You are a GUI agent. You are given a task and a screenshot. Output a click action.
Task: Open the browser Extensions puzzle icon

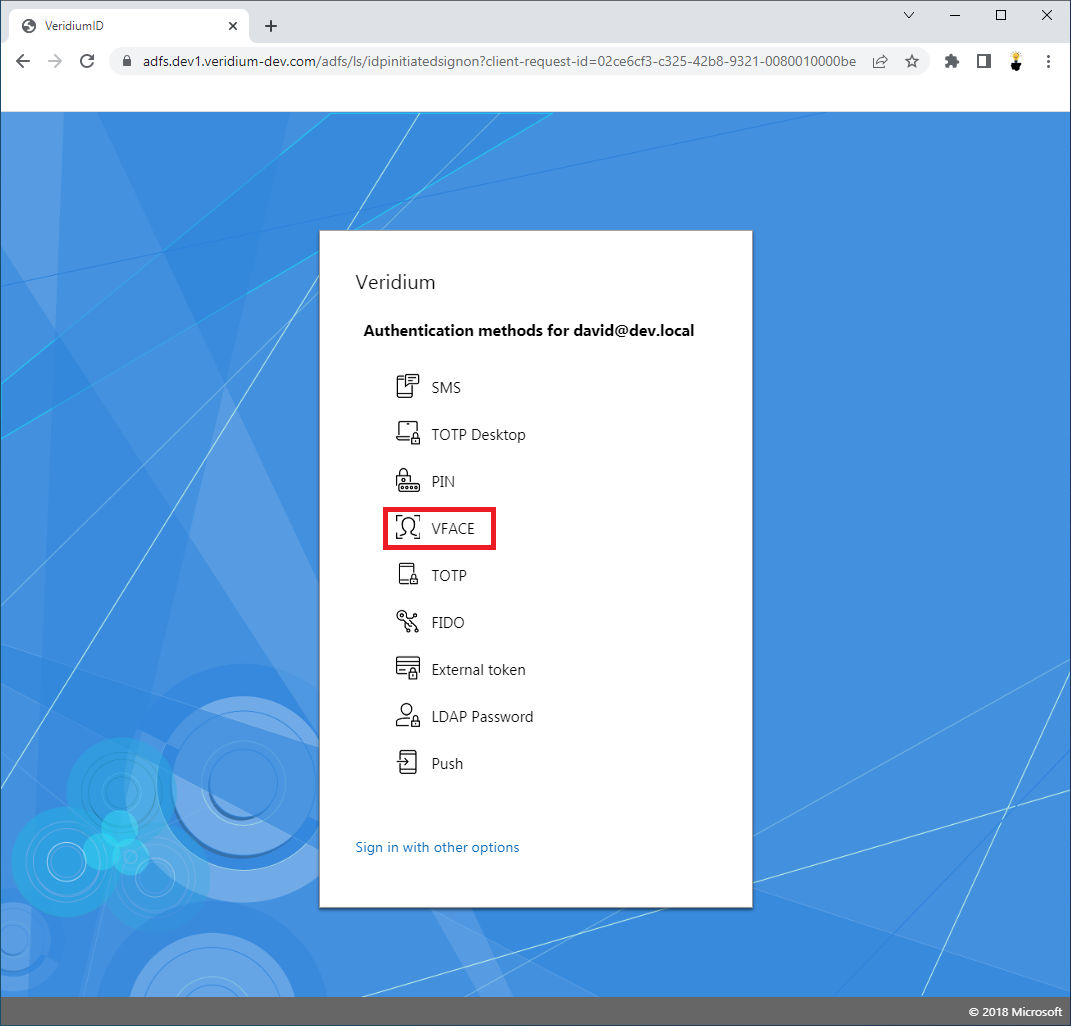[x=951, y=61]
